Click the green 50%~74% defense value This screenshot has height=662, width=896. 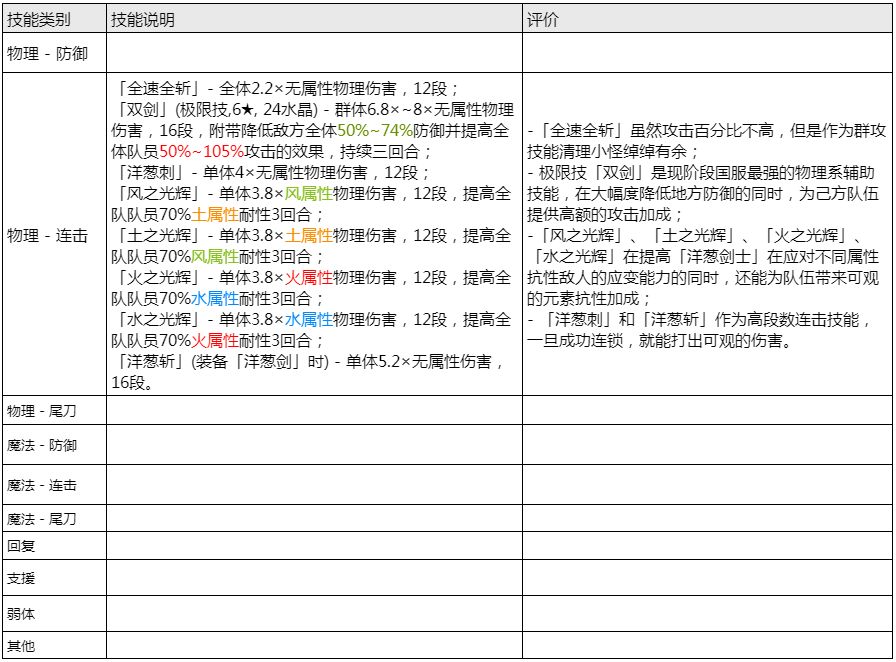pyautogui.click(x=375, y=130)
